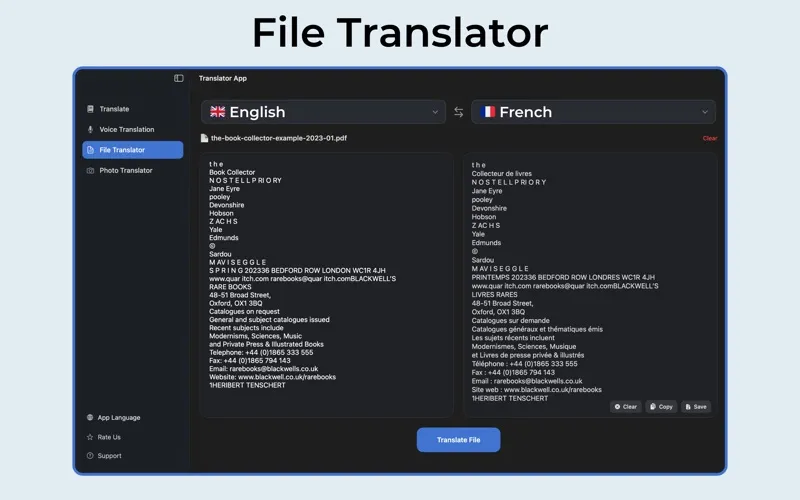
Task: Click source line 'Catalogues on request'
Action: coord(244,311)
